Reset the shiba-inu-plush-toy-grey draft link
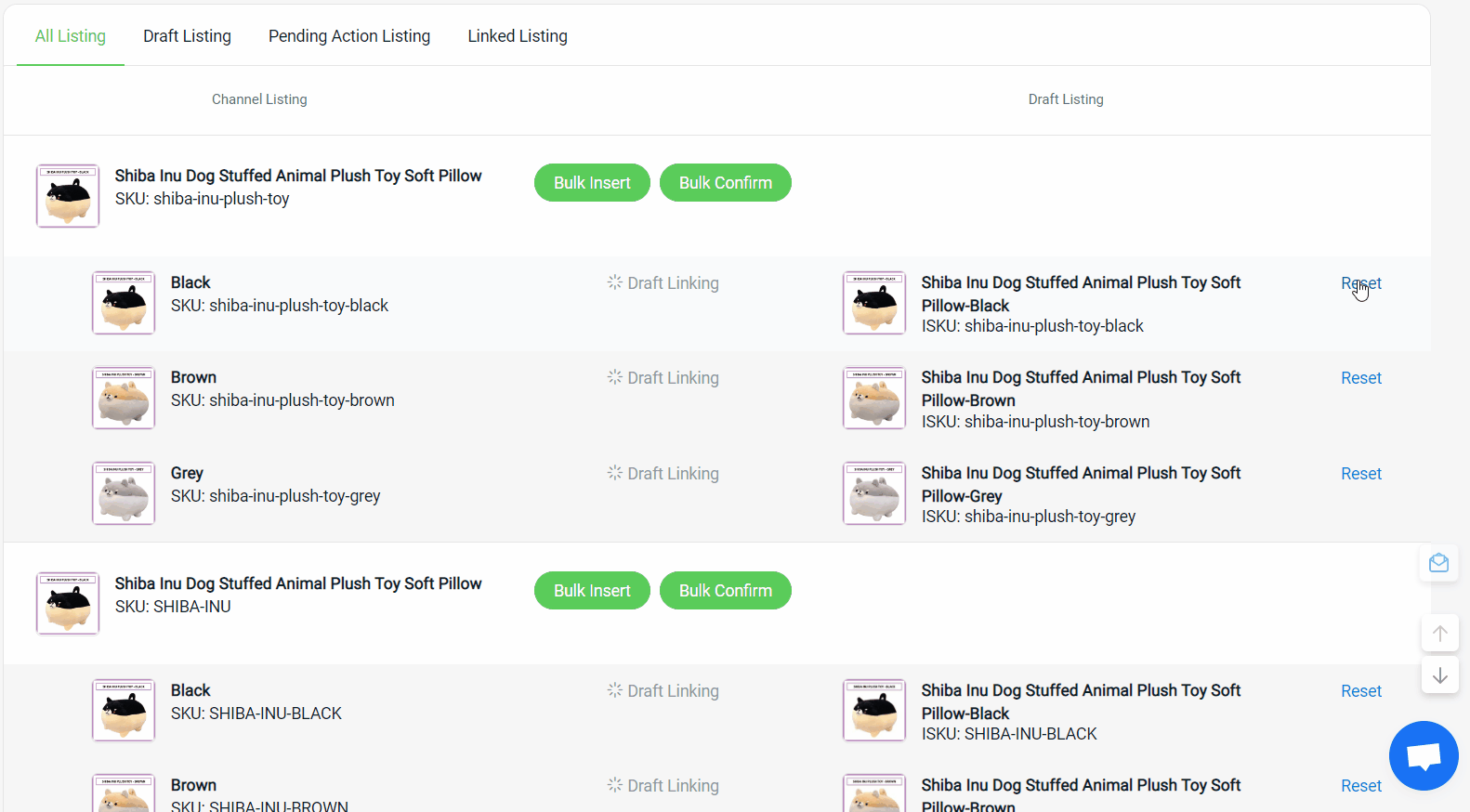The image size is (1470, 812). click(1360, 474)
